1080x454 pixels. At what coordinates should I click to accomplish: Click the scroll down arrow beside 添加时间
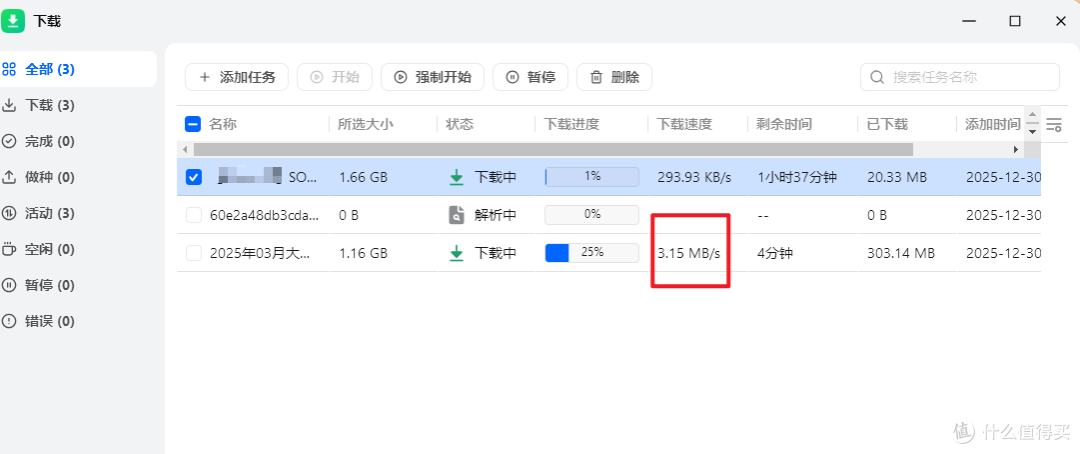pos(1032,131)
